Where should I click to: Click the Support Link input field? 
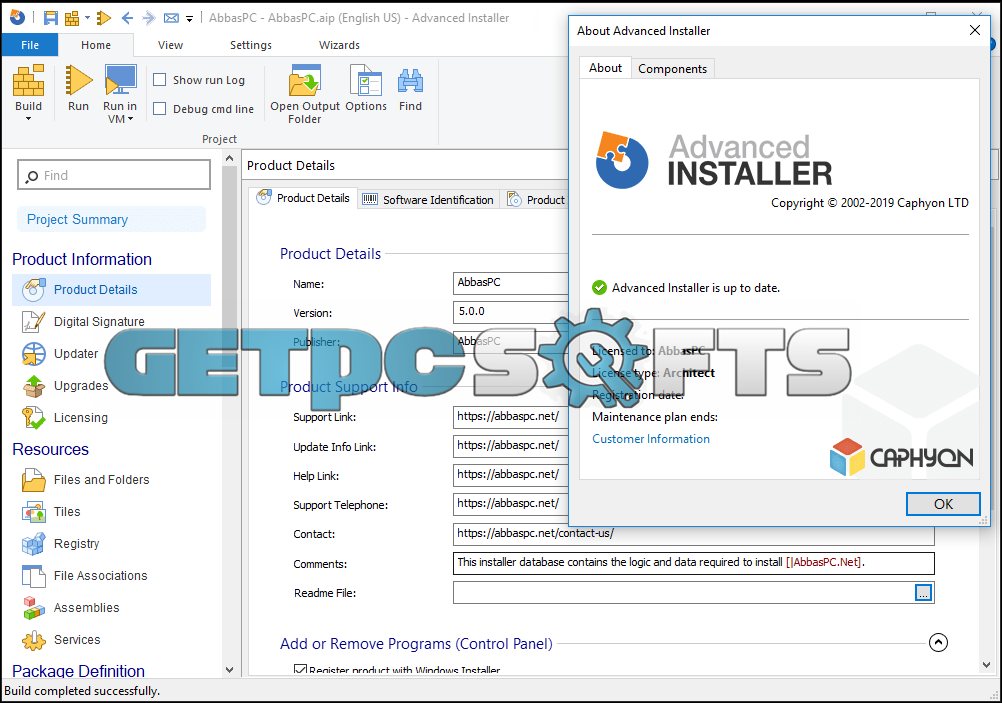pyautogui.click(x=511, y=417)
